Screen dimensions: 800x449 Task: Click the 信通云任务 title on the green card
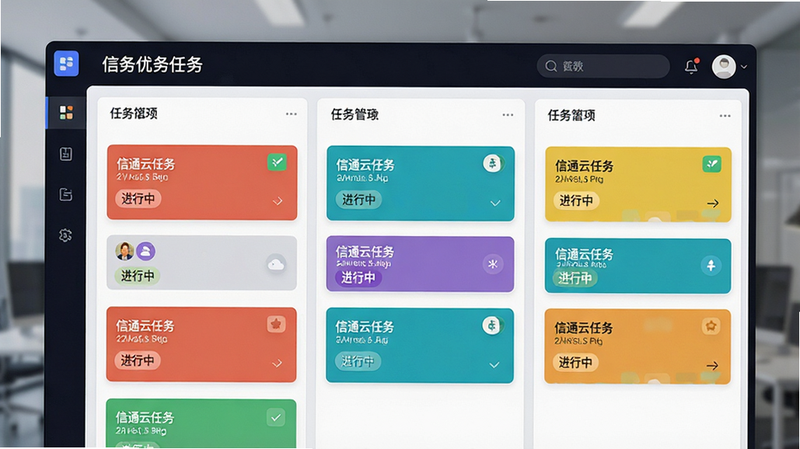(145, 418)
